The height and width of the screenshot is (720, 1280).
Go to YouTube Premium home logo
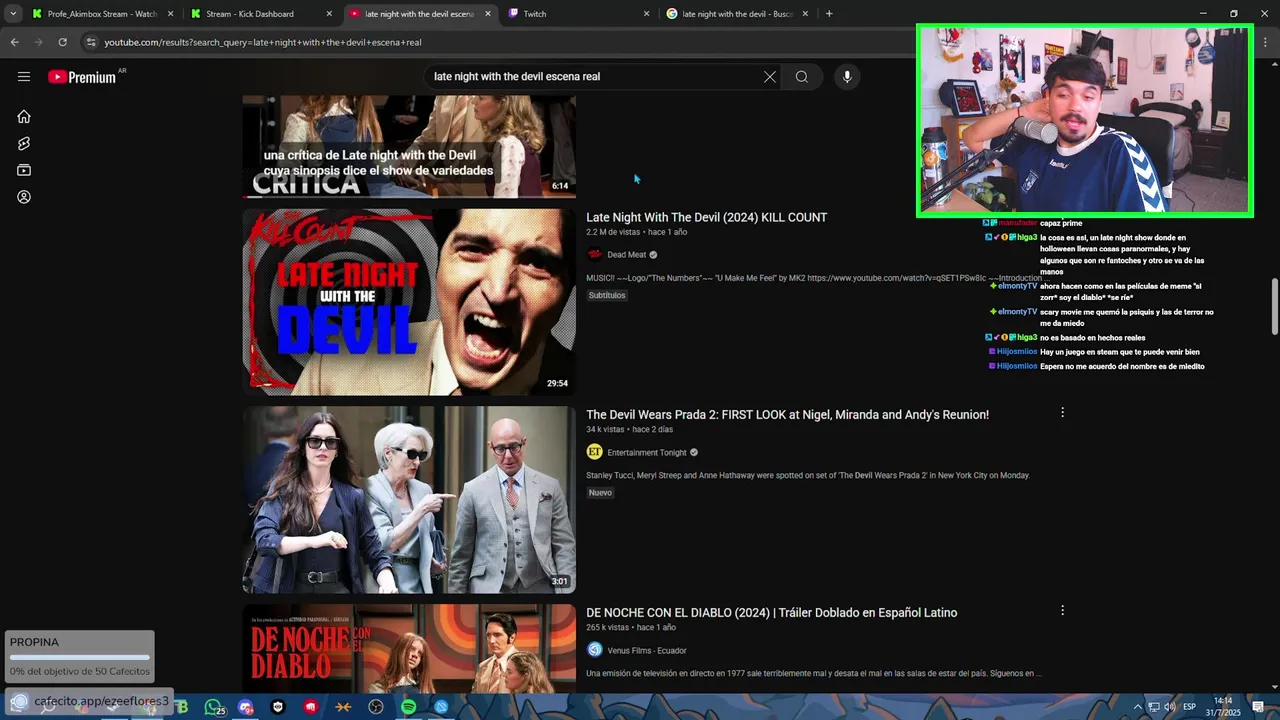(x=82, y=77)
